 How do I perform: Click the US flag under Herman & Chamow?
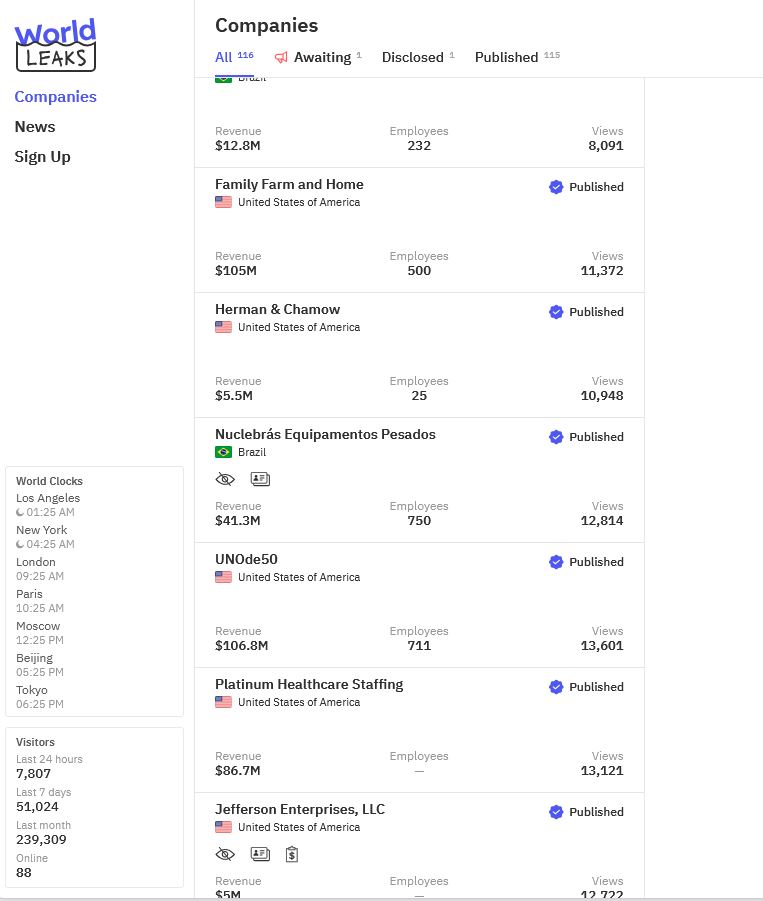(223, 327)
